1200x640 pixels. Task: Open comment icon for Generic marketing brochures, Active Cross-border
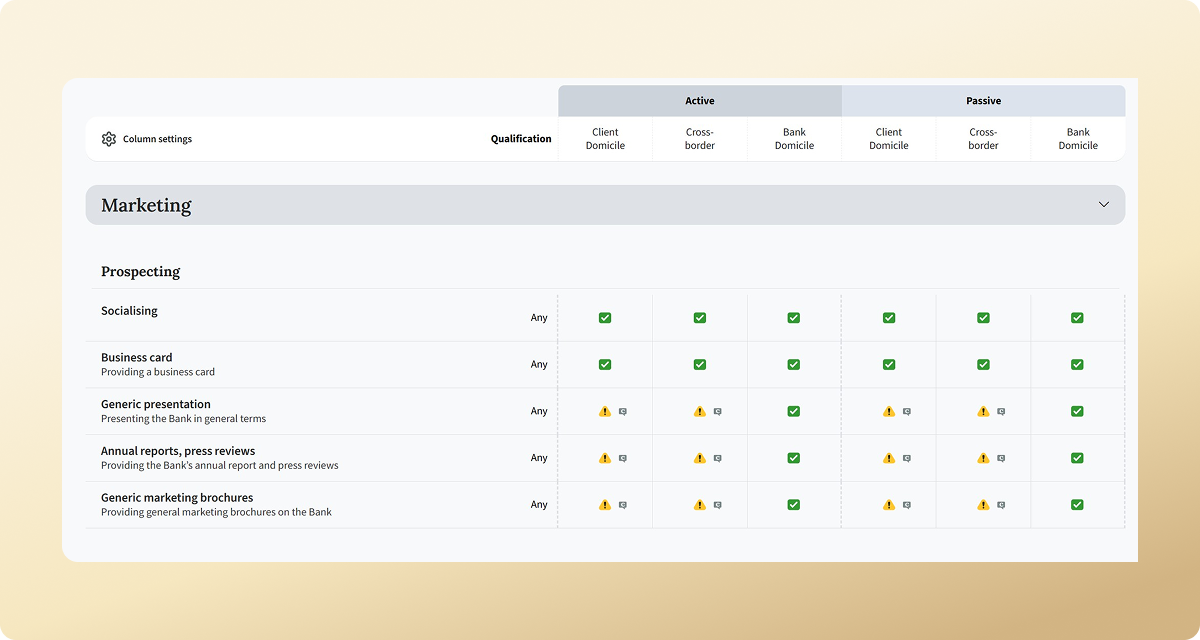pyautogui.click(x=717, y=506)
